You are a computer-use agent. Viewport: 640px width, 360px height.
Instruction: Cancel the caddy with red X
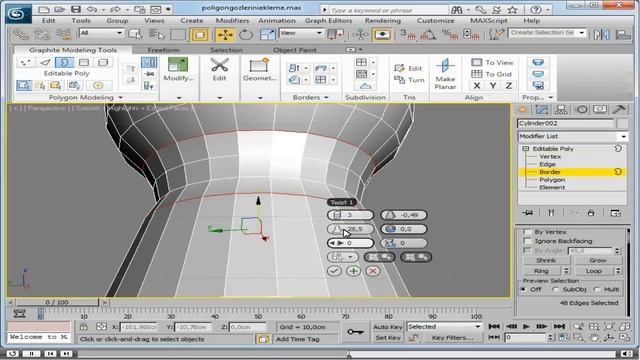373,271
